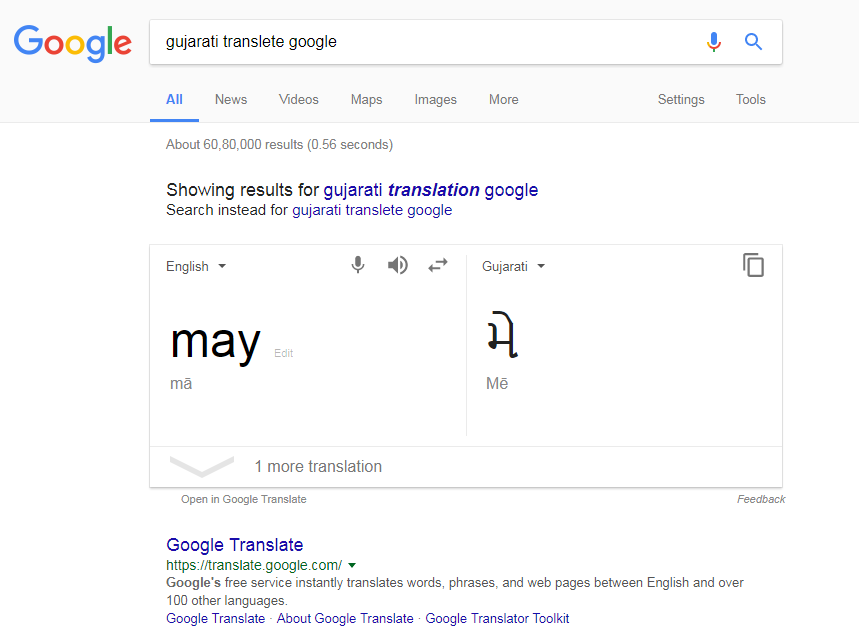Click the Open in Google Translate link

click(244, 499)
